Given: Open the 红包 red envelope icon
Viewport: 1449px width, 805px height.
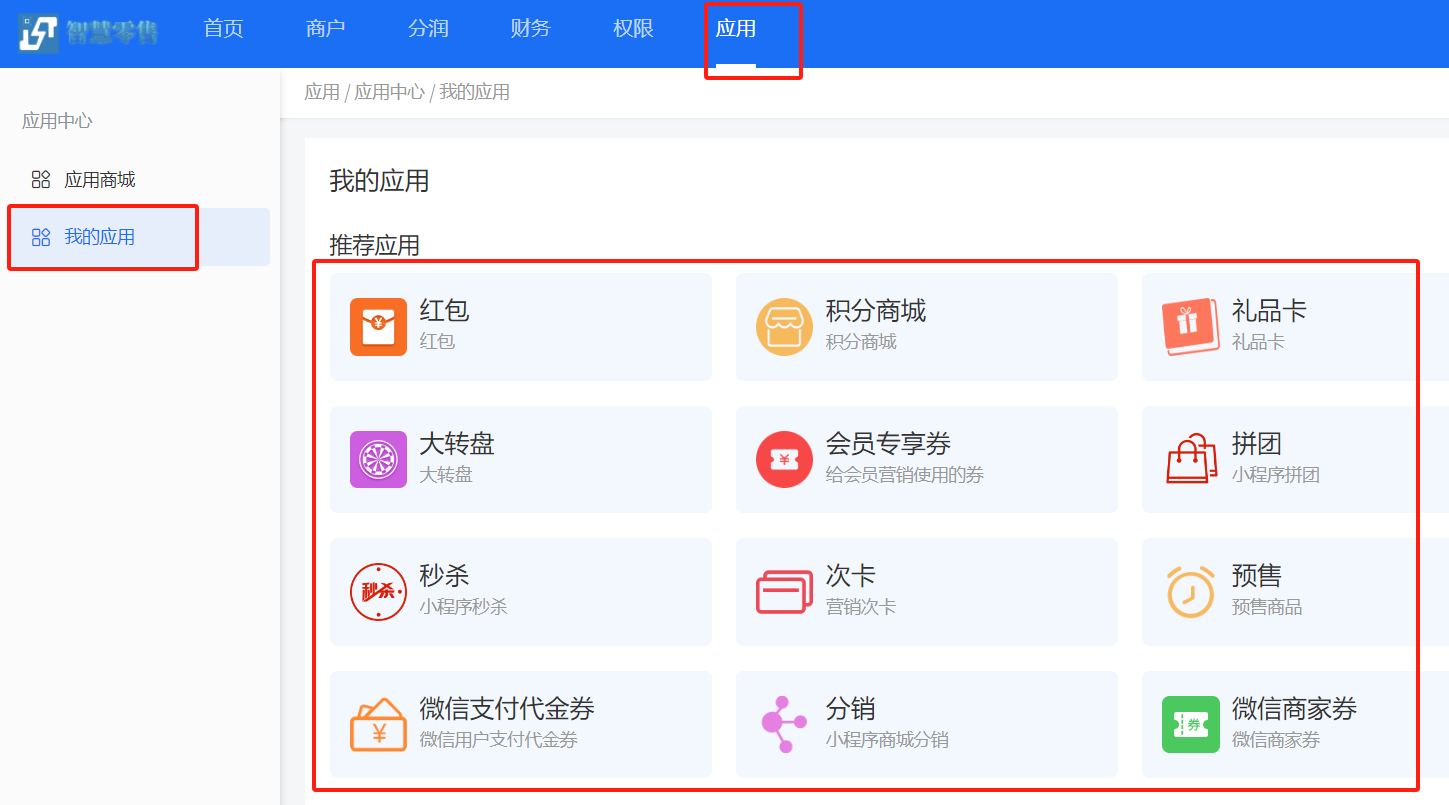Looking at the screenshot, I should pyautogui.click(x=378, y=327).
